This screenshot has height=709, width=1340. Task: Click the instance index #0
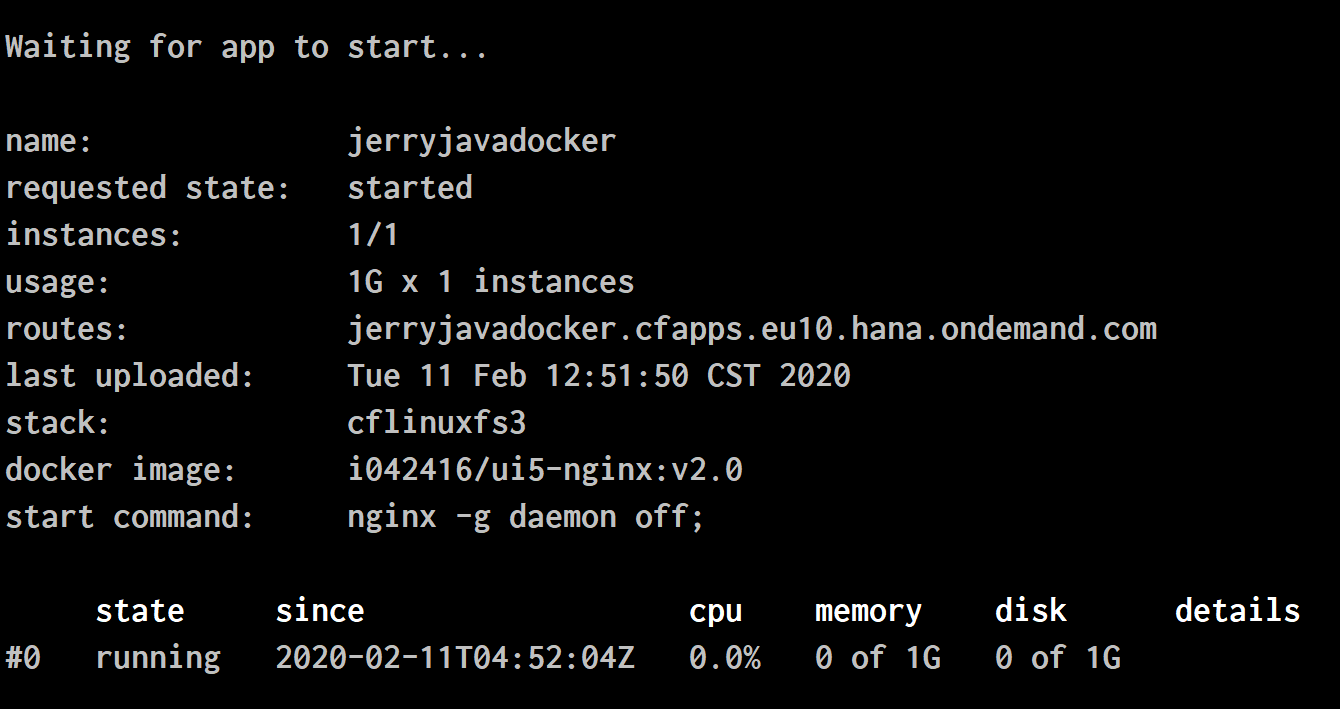tap(23, 658)
